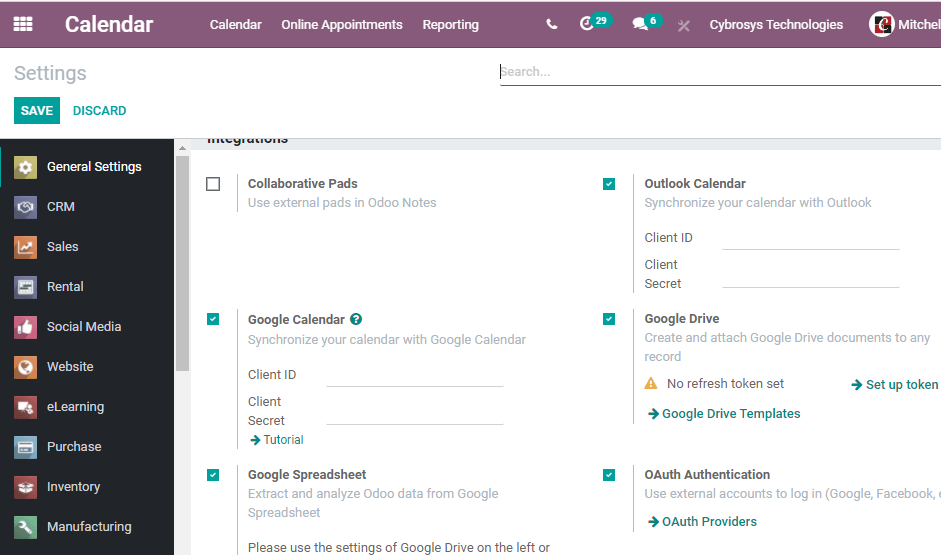Click the Google Calendar help question icon
The height and width of the screenshot is (555, 941).
click(x=356, y=319)
